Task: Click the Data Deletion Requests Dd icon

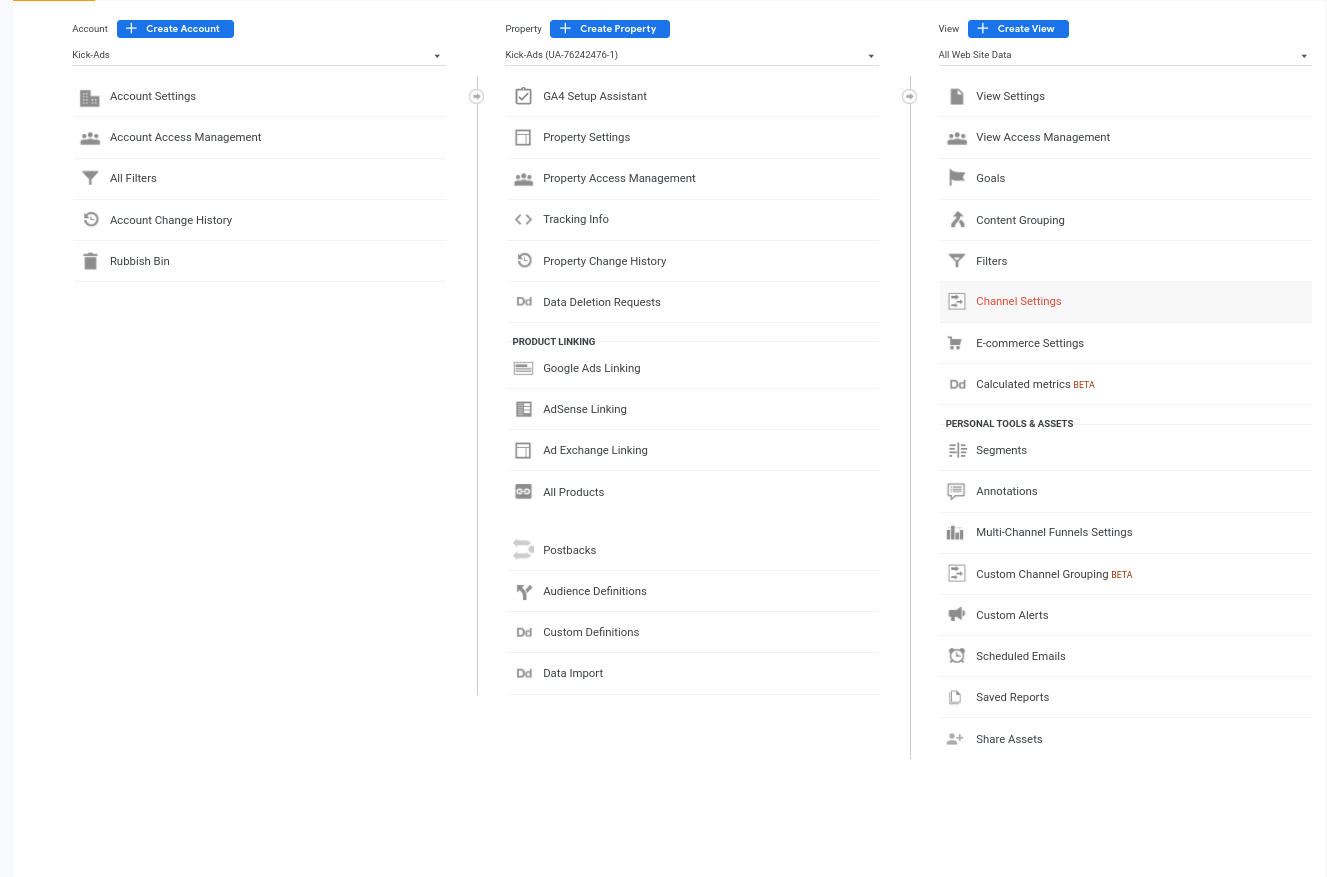Action: coord(523,302)
